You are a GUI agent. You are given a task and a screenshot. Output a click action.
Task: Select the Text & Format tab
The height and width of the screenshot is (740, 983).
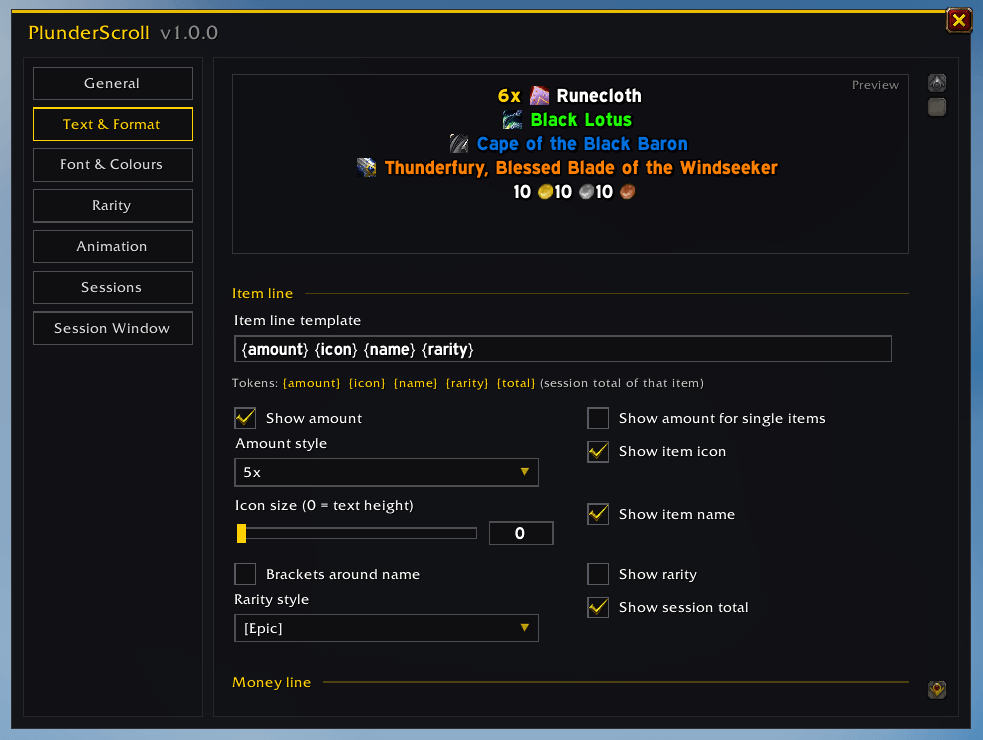tap(113, 124)
